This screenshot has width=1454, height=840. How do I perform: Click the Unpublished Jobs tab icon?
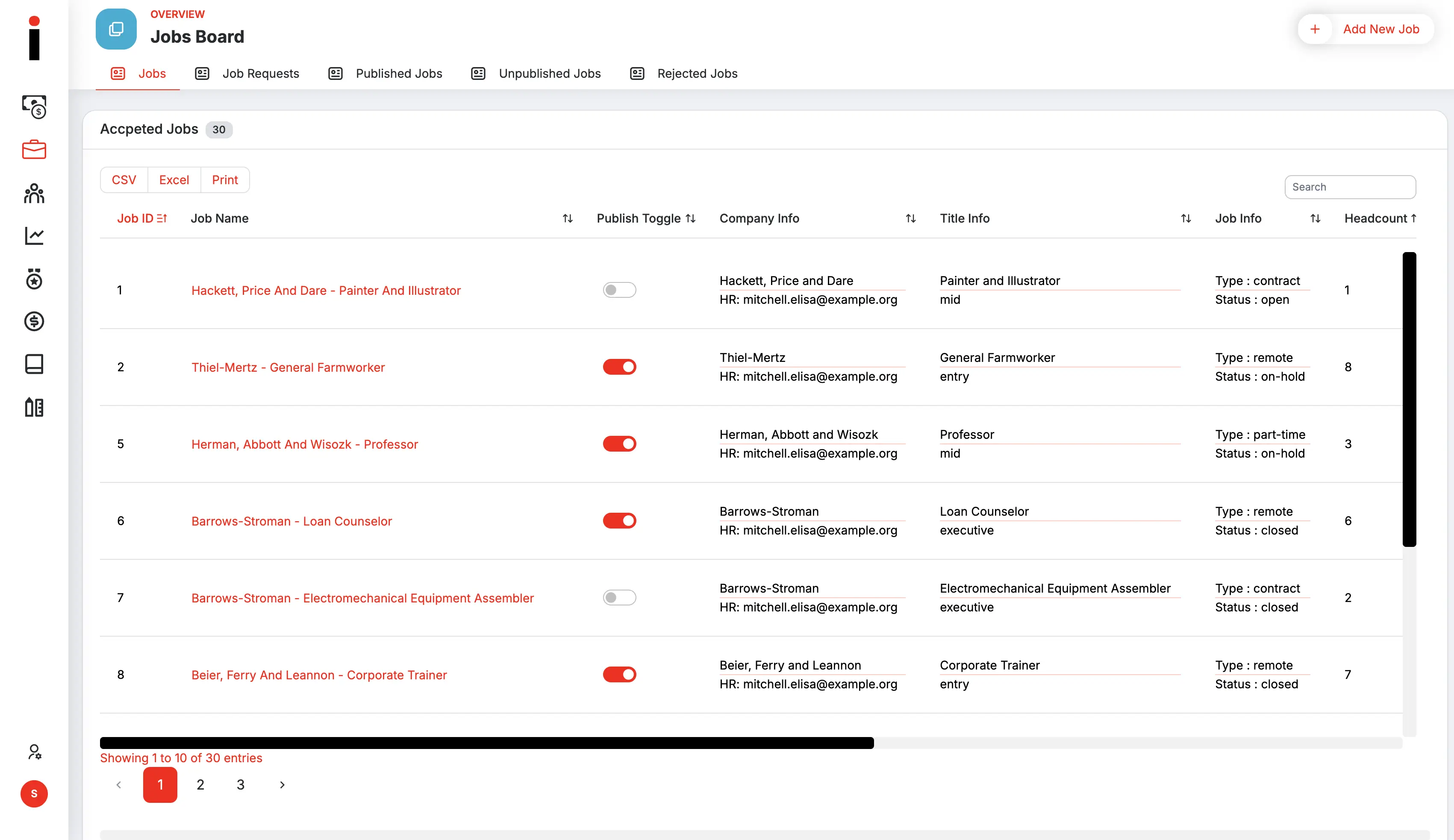(478, 73)
